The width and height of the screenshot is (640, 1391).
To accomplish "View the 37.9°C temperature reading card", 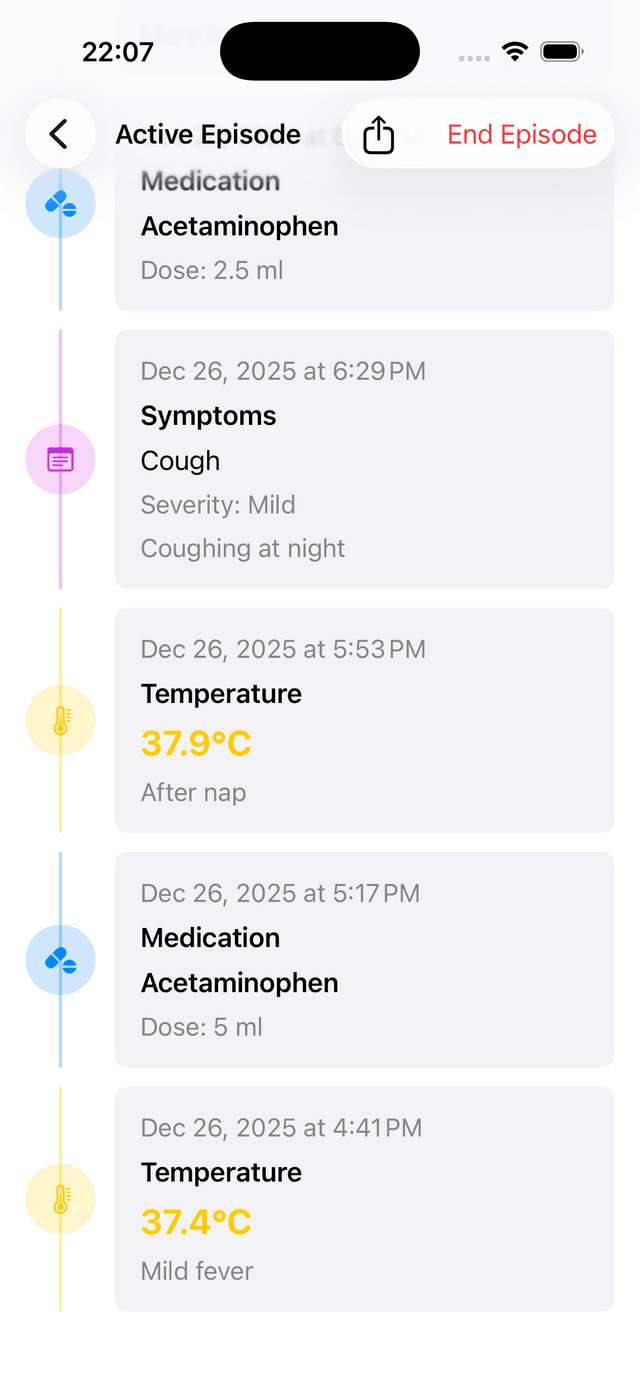I will point(364,720).
